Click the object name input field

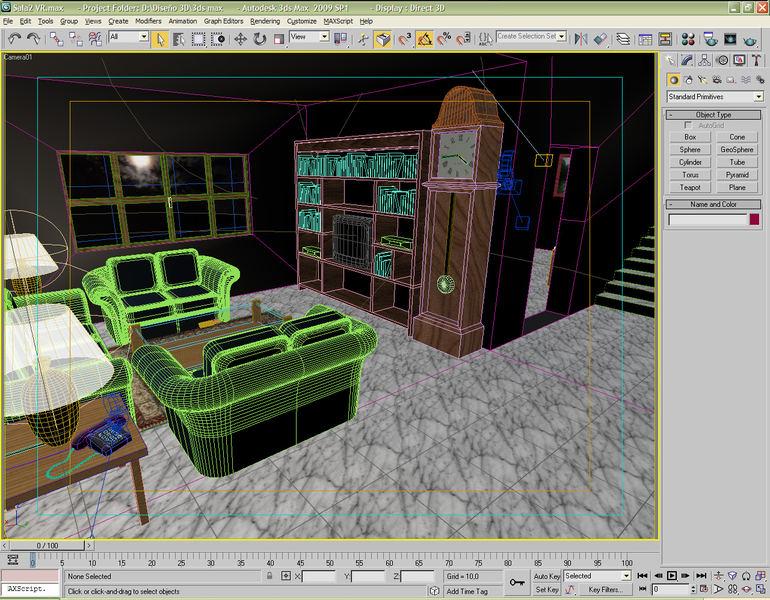click(707, 219)
